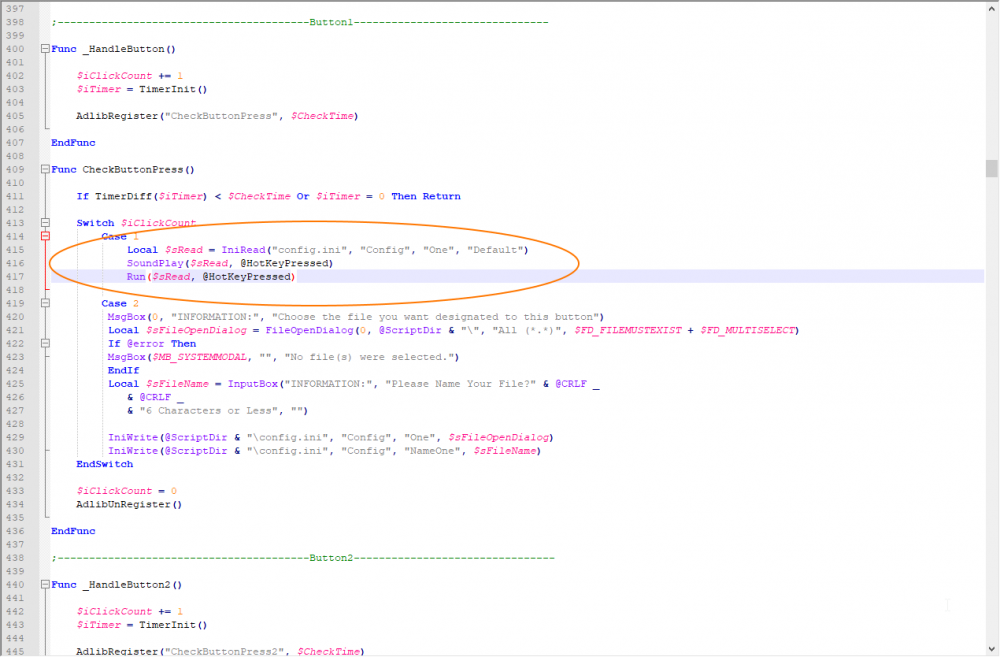Click the Switch keyword on line 413
Image resolution: width=1000 pixels, height=657 pixels.
coord(96,223)
